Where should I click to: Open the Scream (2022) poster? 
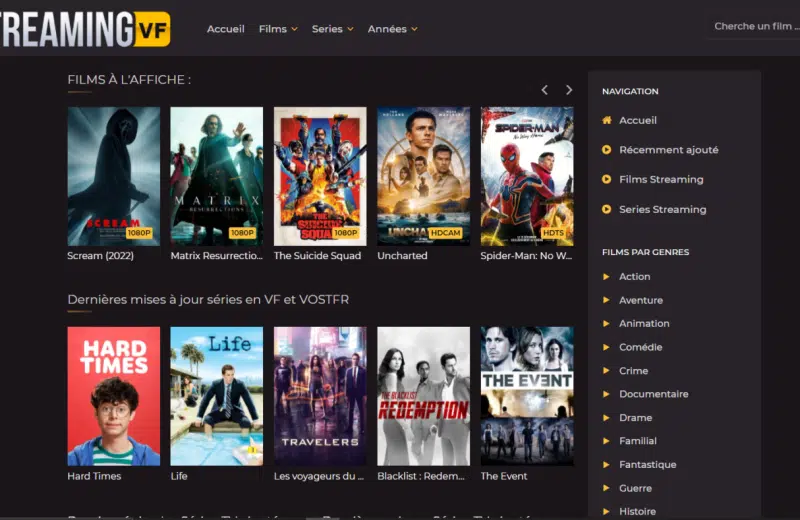113,176
